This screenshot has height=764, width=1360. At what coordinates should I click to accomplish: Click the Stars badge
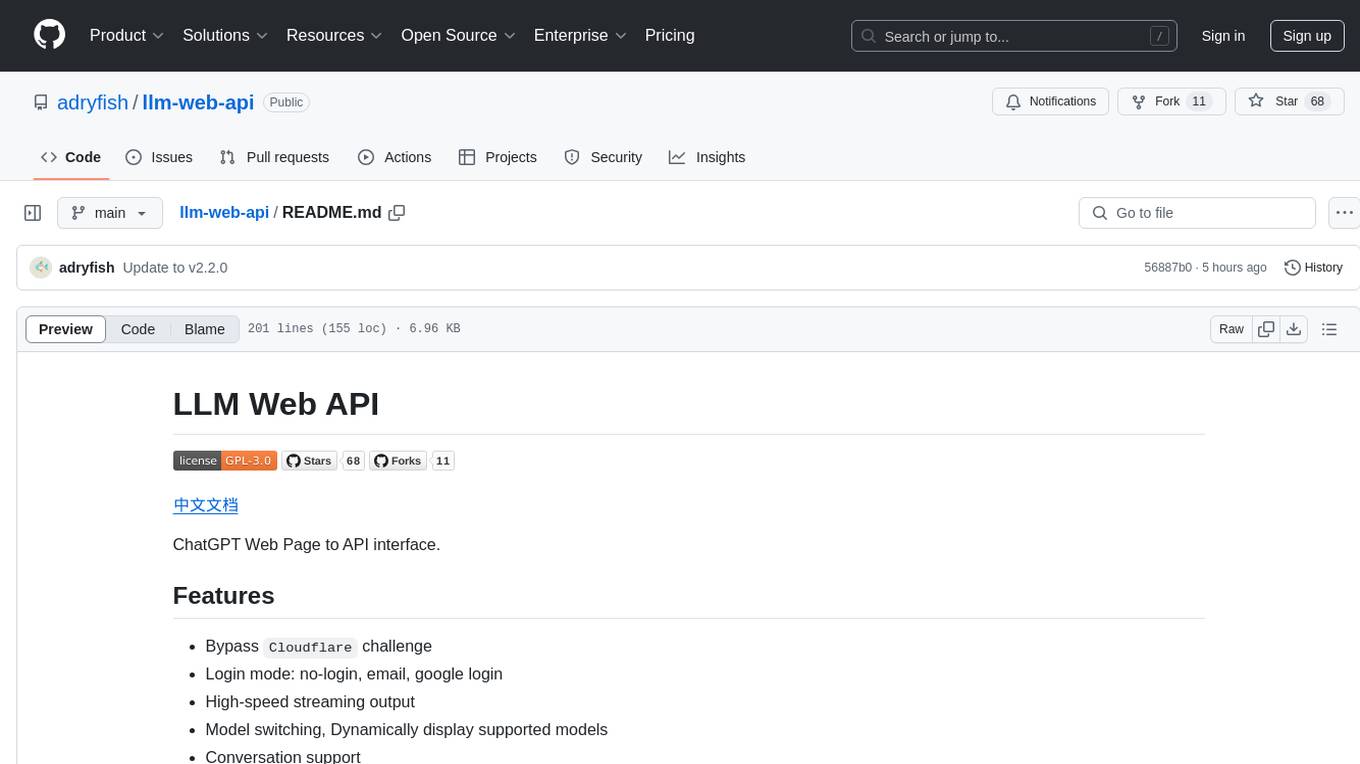[x=308, y=460]
